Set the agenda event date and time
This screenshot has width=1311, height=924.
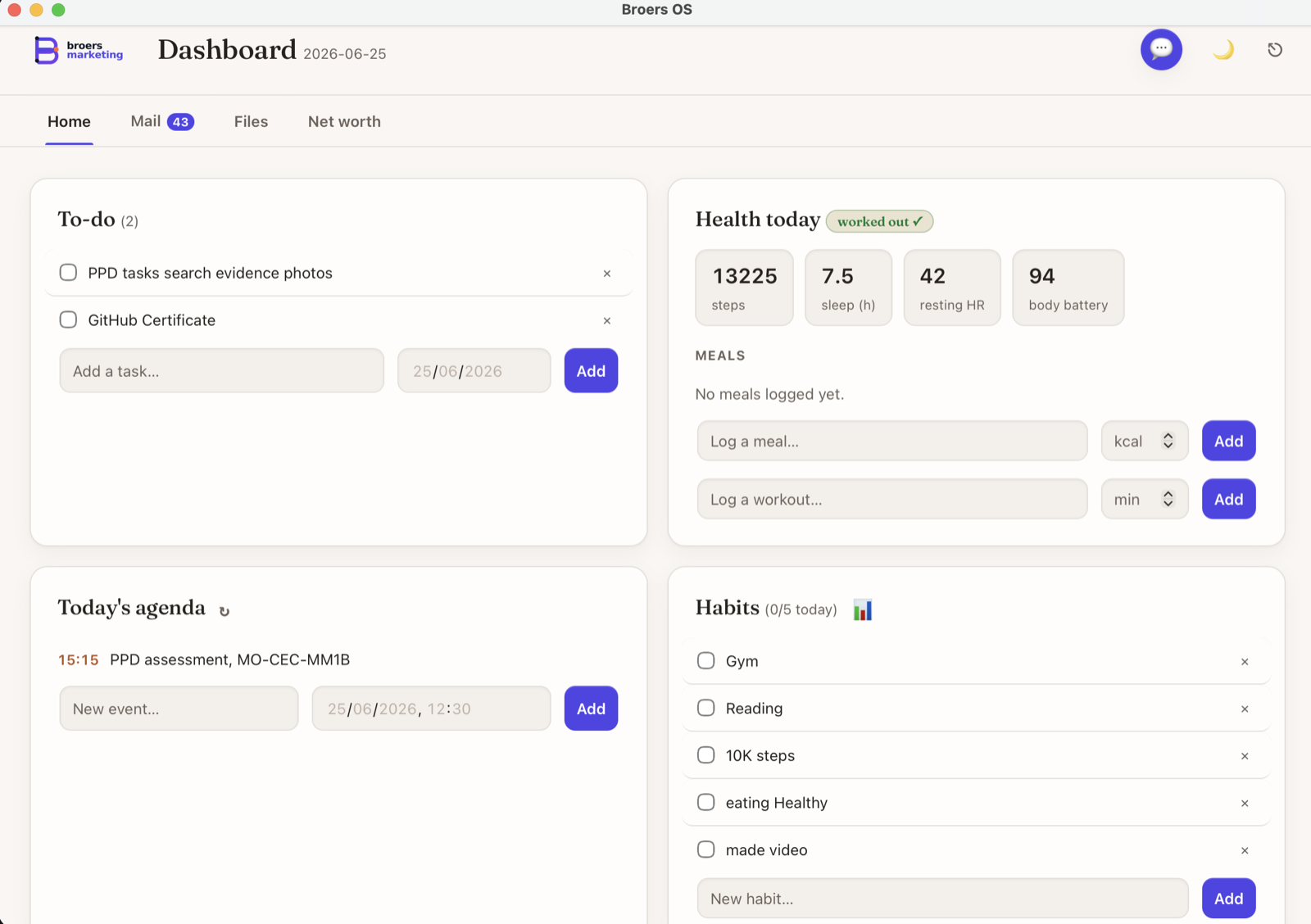coord(431,709)
